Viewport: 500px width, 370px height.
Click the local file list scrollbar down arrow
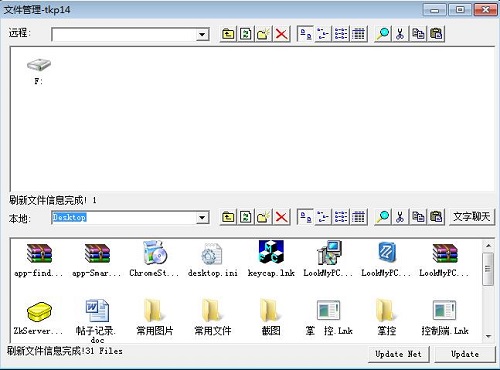click(488, 336)
